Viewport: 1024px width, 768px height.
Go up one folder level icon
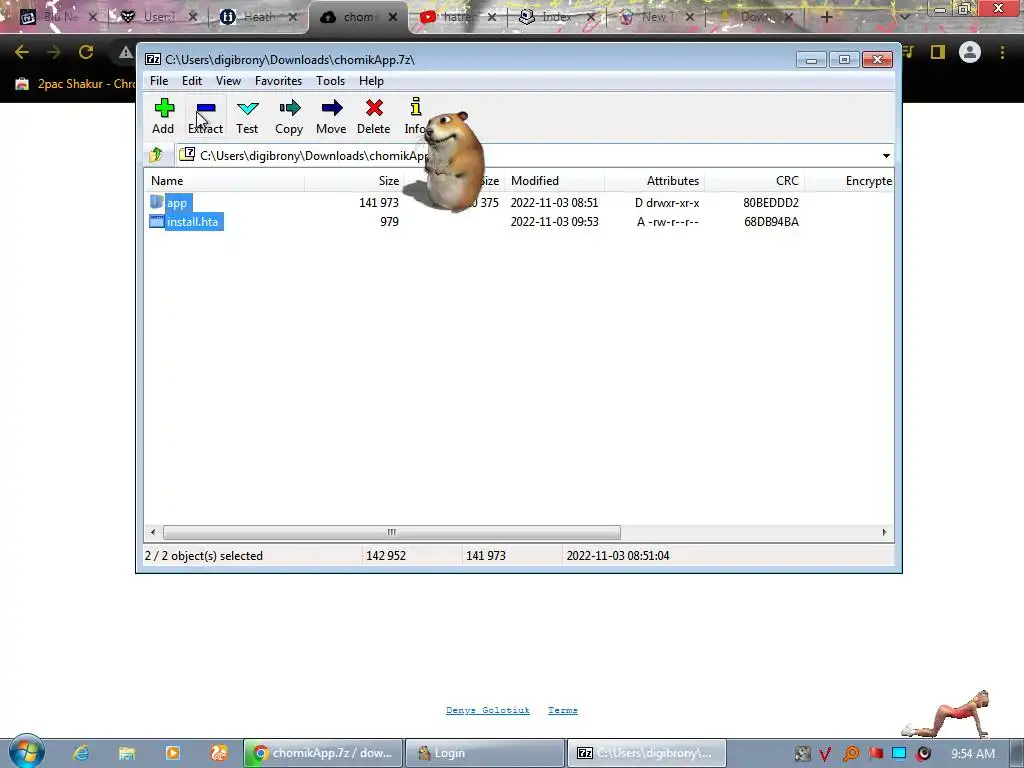click(156, 155)
